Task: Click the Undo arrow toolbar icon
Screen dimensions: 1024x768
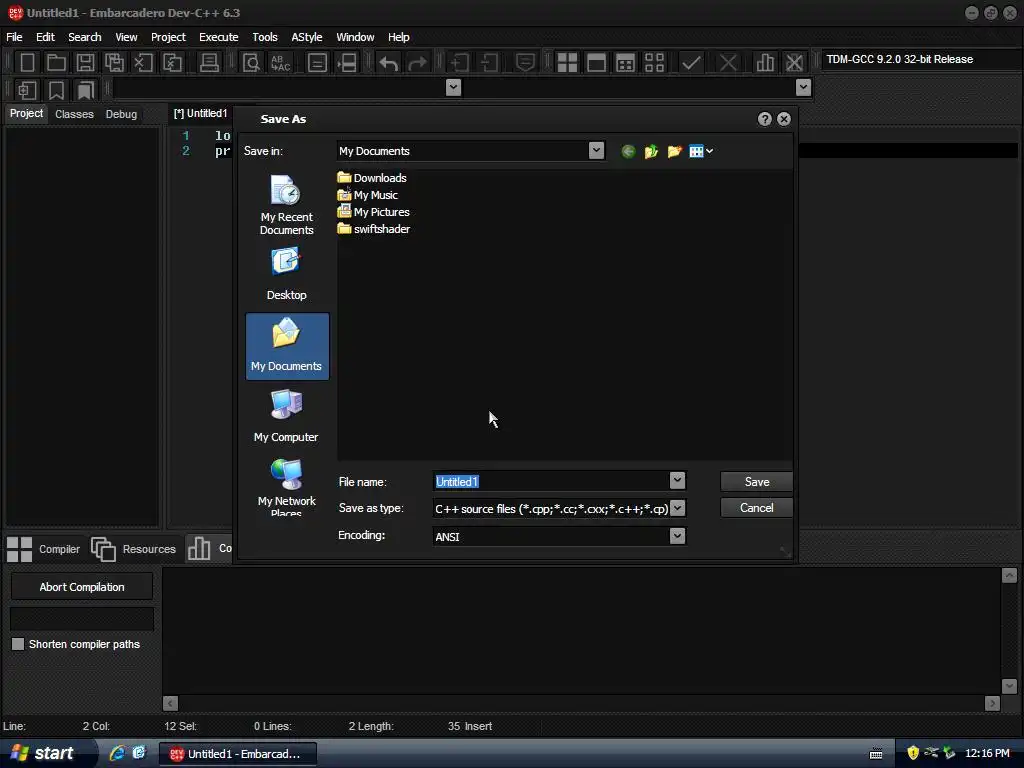Action: point(389,63)
